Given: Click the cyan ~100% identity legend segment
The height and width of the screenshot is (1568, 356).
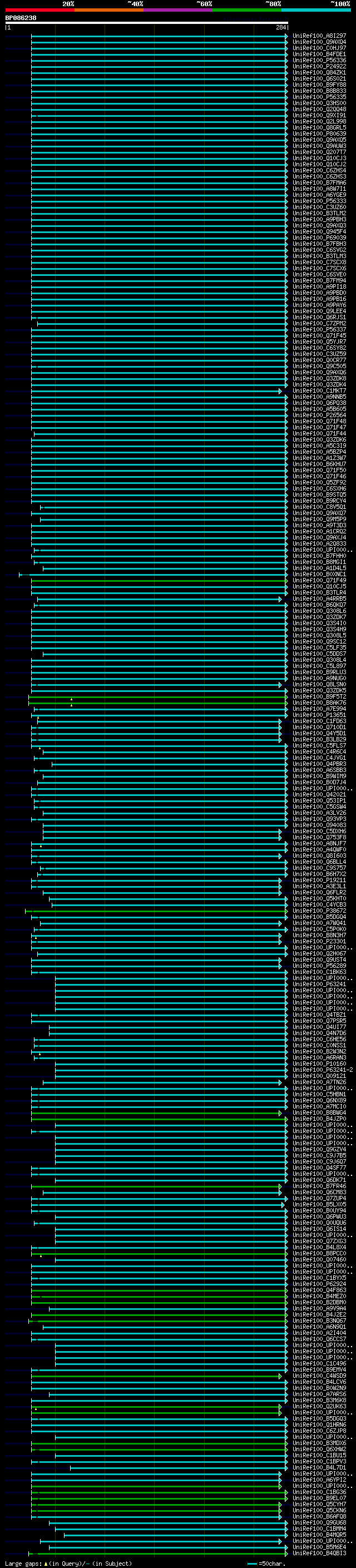Looking at the screenshot, I should click(x=316, y=10).
